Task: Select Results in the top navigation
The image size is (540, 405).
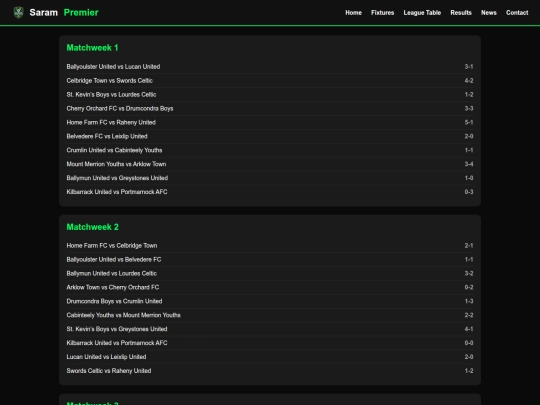Action: tap(461, 13)
